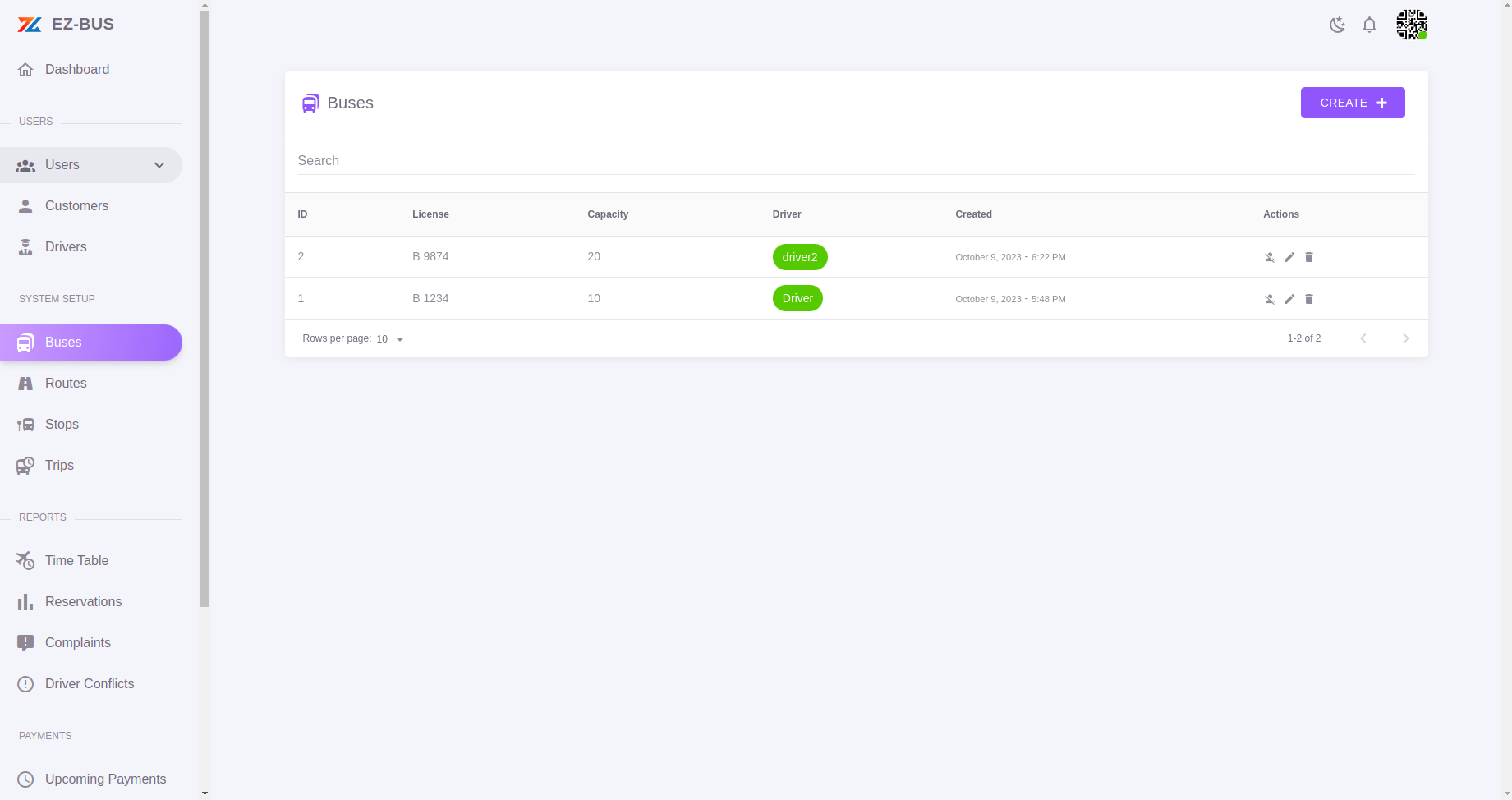This screenshot has width=1512, height=800.
Task: Toggle dark mode moon icon
Action: [1337, 25]
